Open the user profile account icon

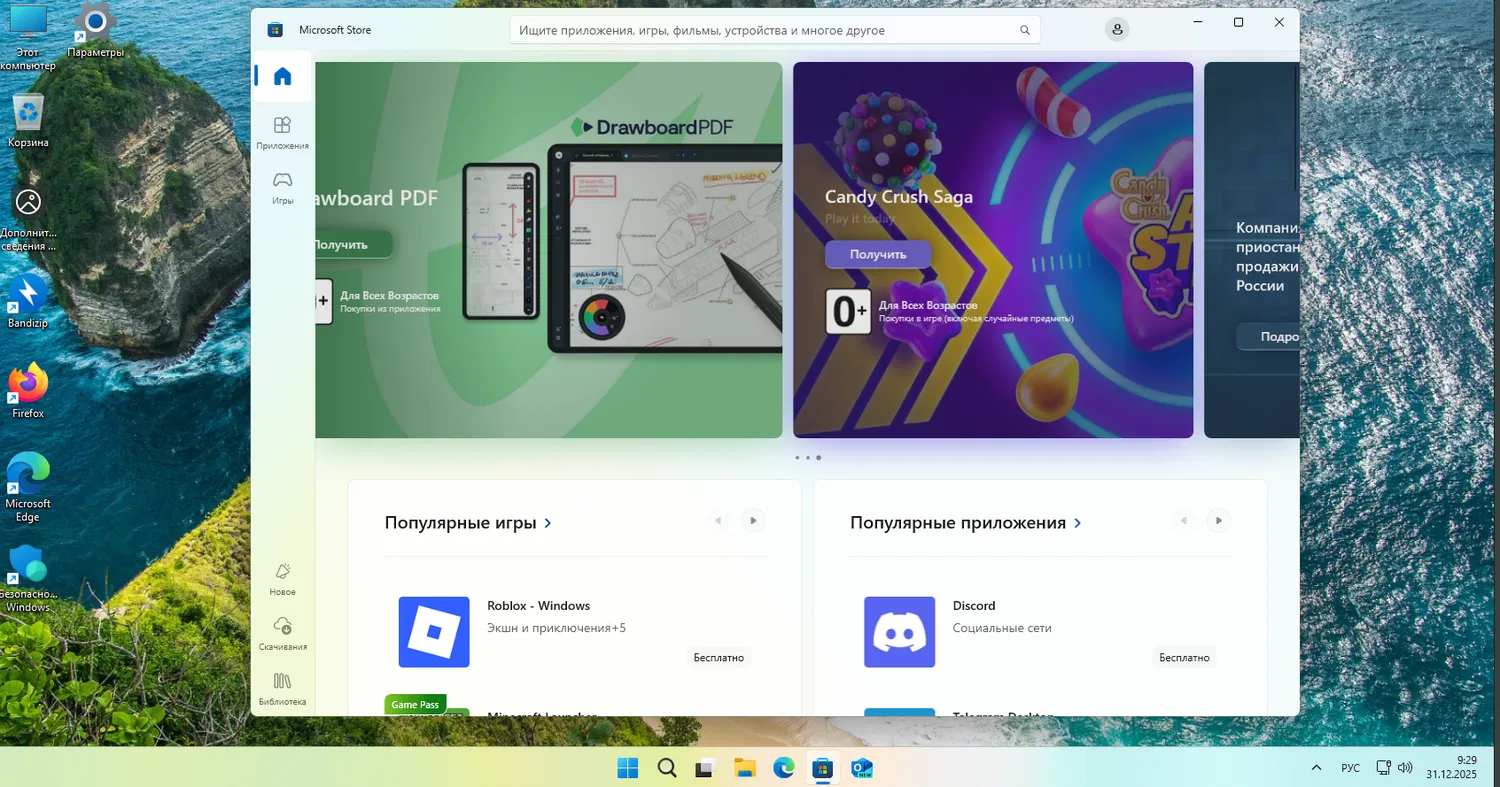(1117, 30)
